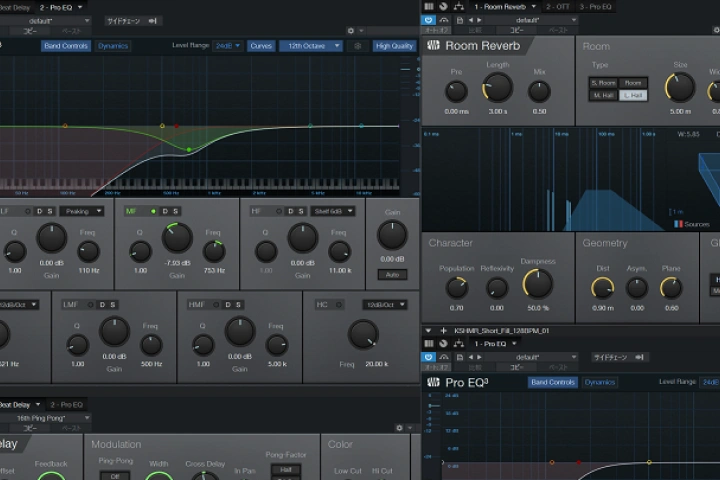Go to next preset in lower Pro EQ window

point(479,357)
